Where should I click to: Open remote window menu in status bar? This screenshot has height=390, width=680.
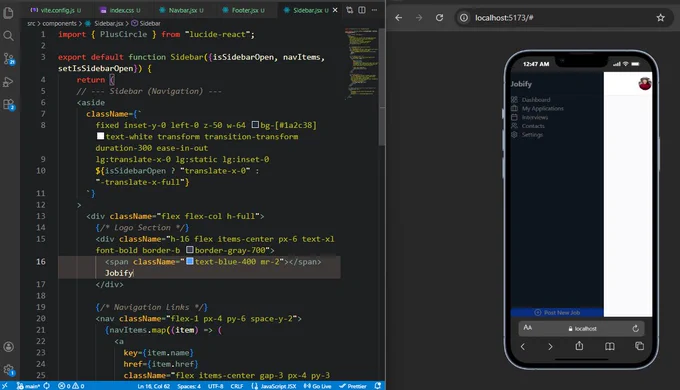click(x=5, y=386)
